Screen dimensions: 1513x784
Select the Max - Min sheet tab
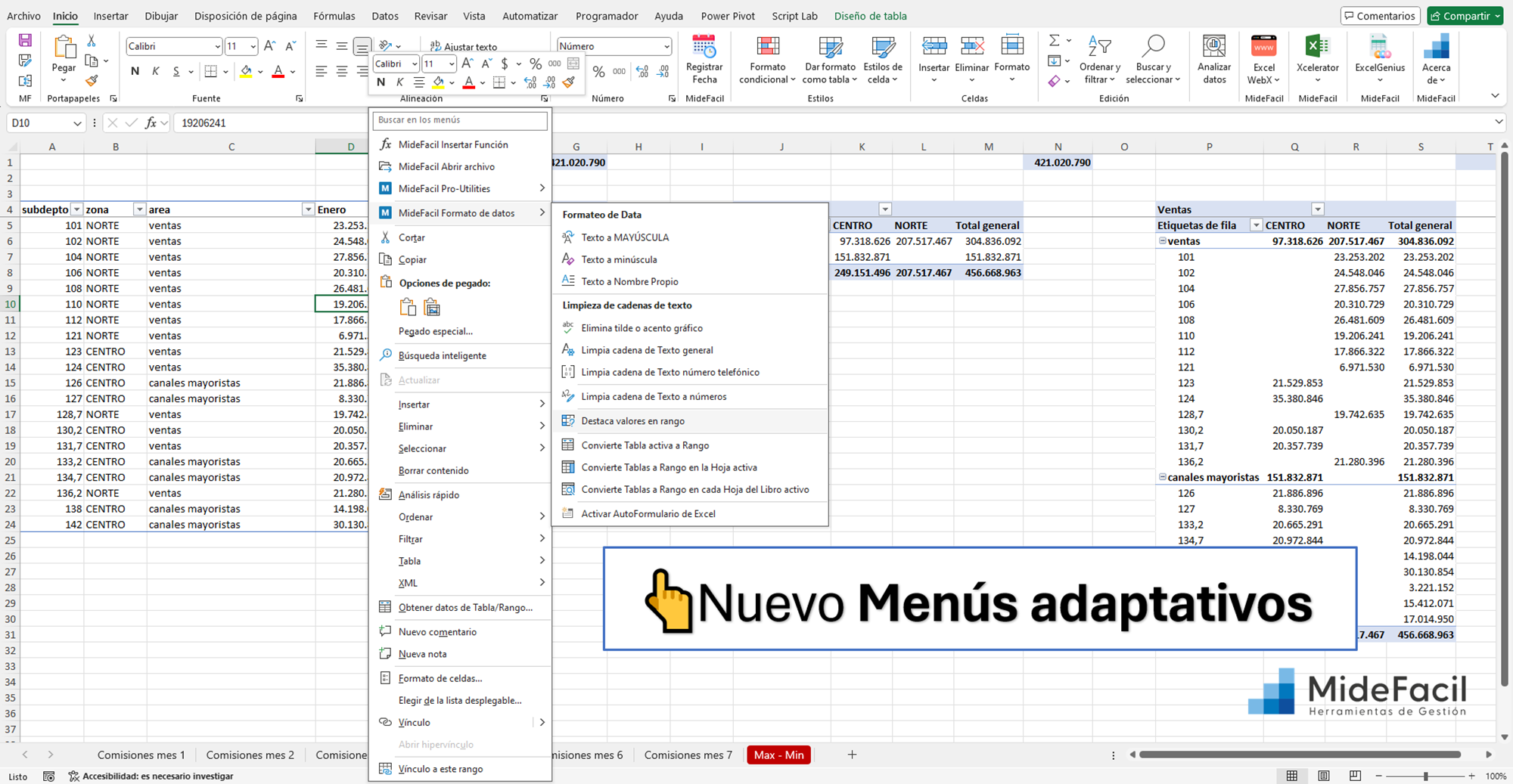[778, 755]
